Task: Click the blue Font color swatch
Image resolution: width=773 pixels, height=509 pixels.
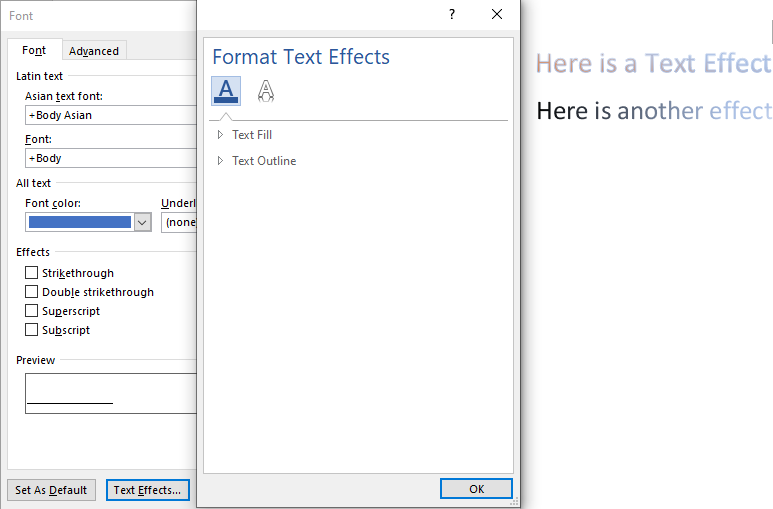Action: pos(80,222)
